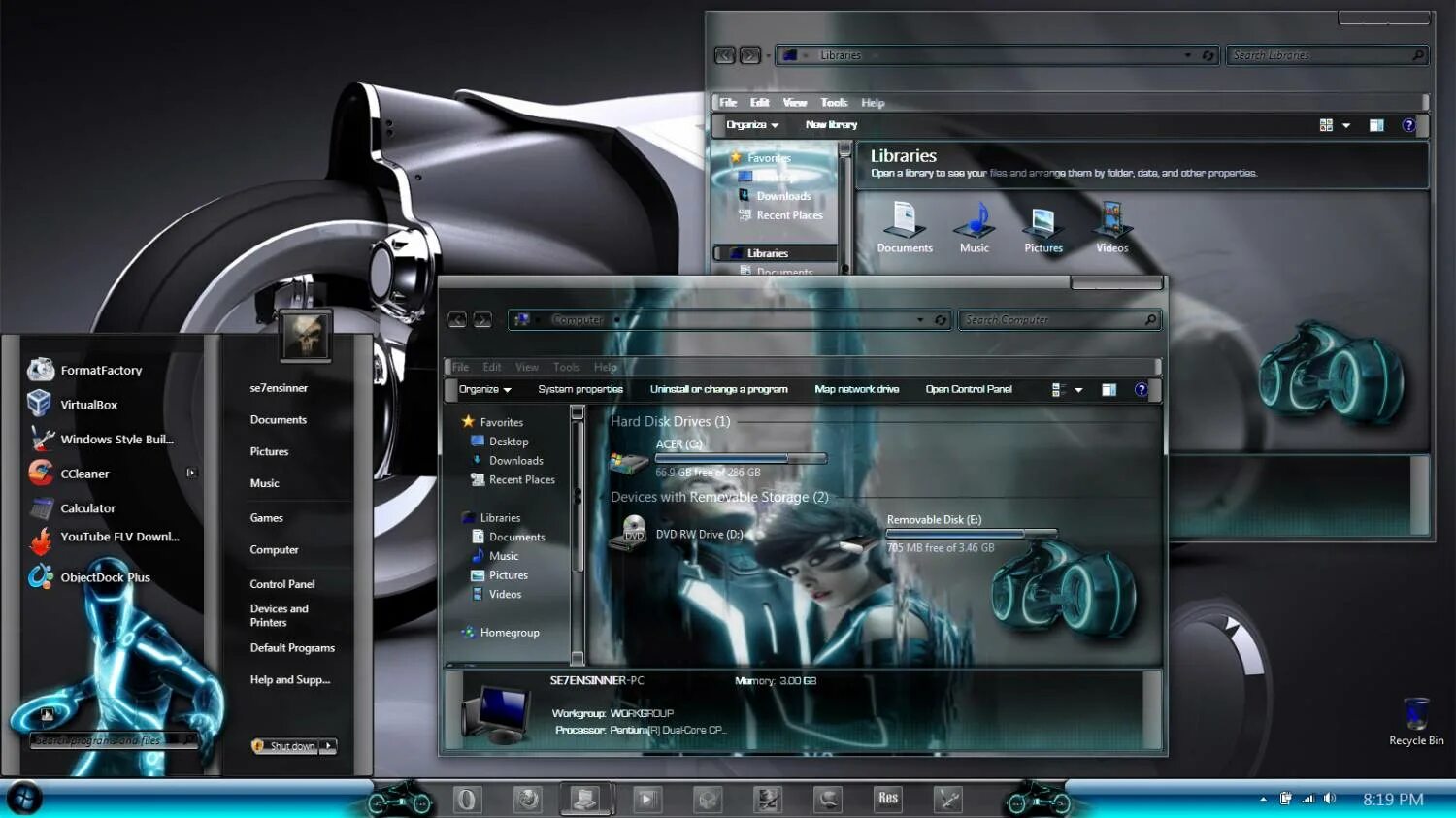
Task: Open Organize dropdown in Libraries window
Action: 752,125
